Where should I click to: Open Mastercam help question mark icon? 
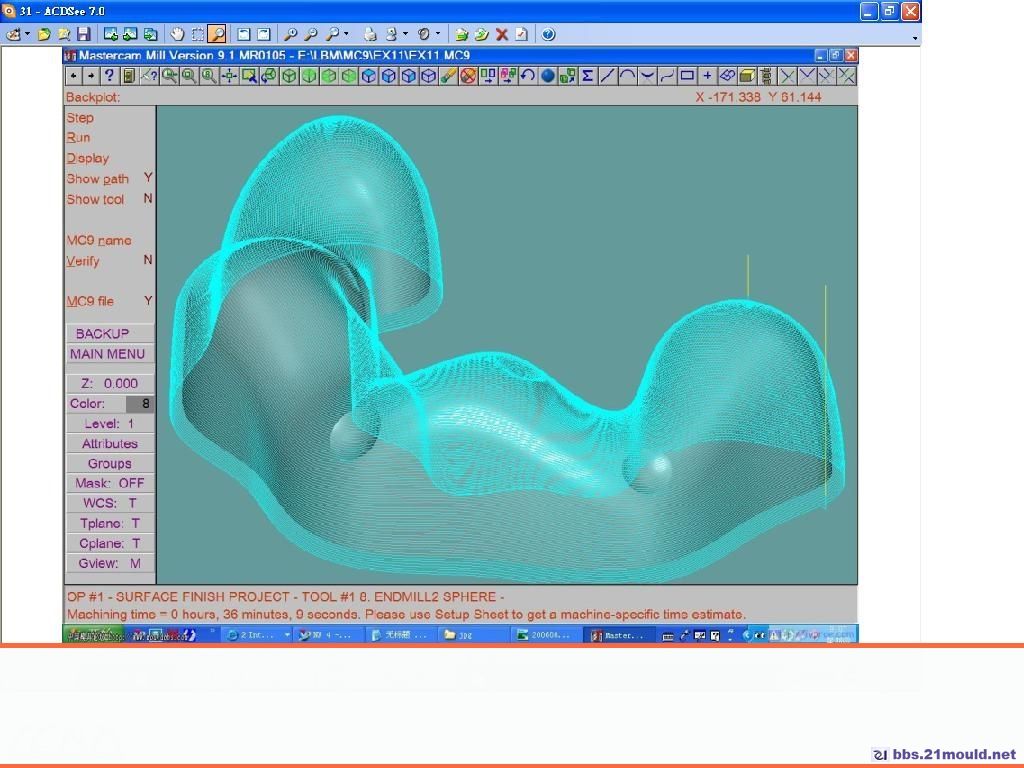coord(109,76)
